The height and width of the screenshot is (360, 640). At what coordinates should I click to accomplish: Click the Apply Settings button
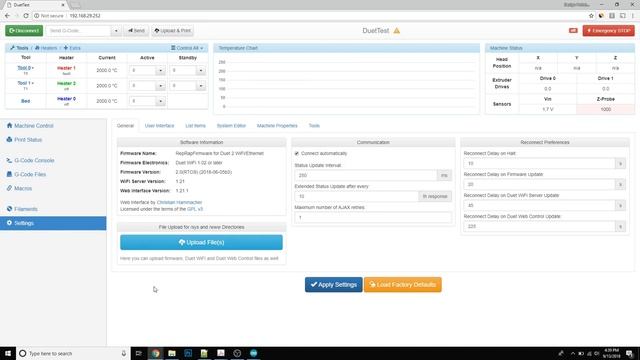(333, 284)
